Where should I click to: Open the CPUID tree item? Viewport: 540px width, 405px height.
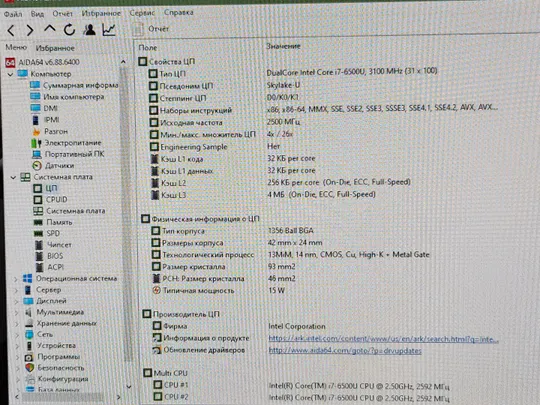click(x=50, y=200)
